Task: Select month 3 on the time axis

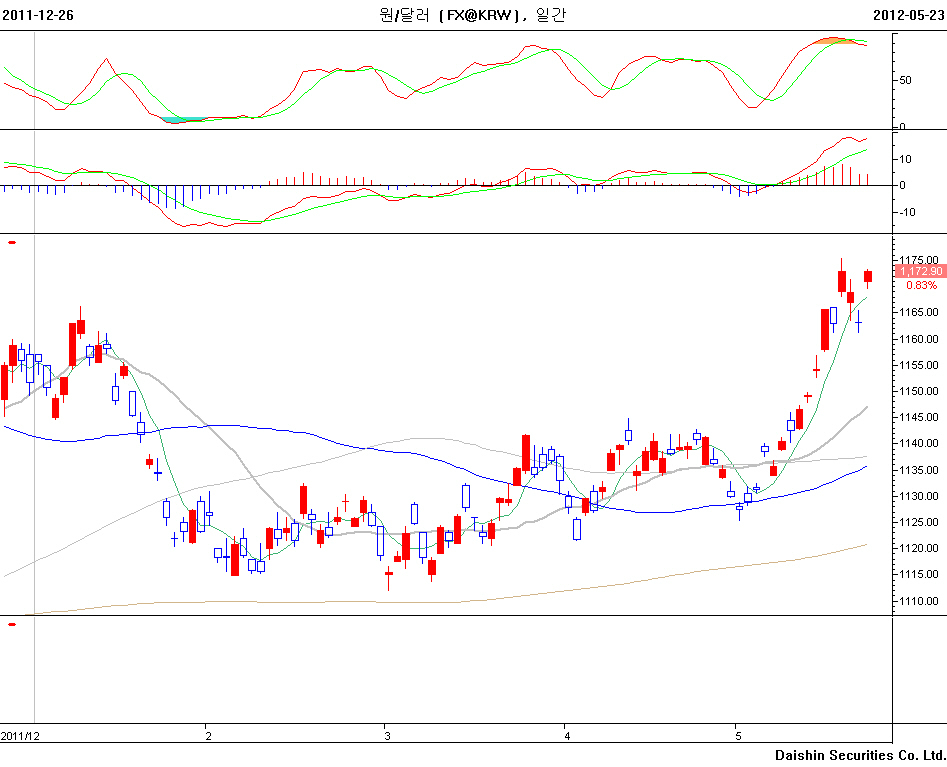Action: [385, 736]
